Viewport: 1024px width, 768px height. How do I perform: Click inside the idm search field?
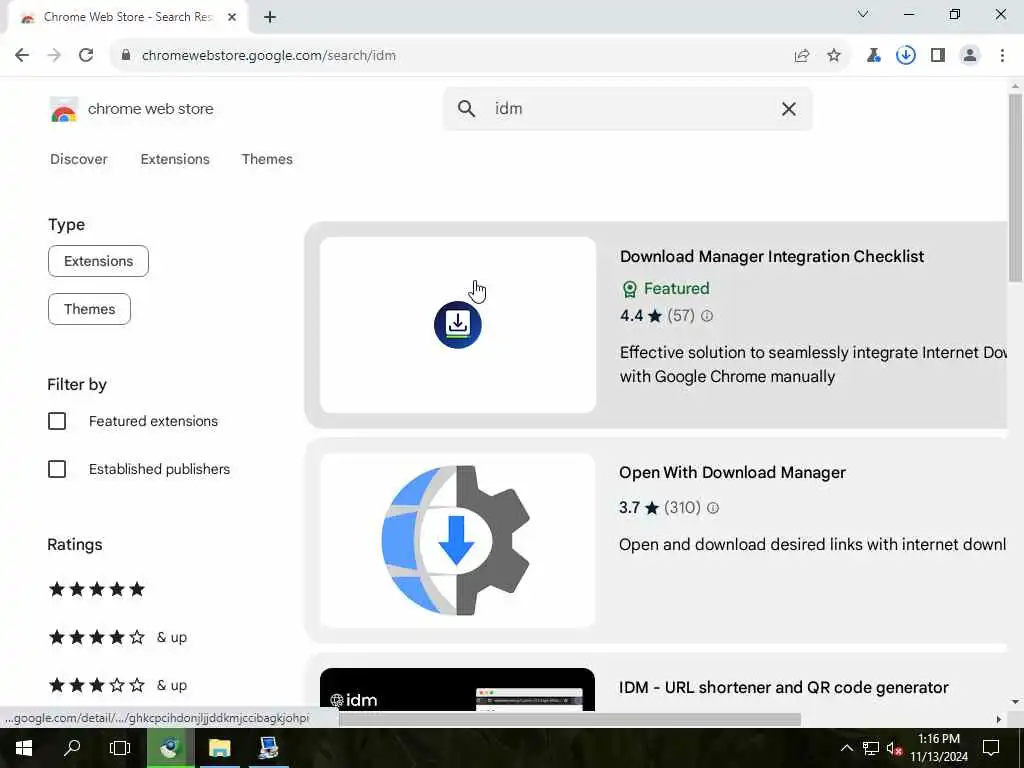pyautogui.click(x=627, y=109)
